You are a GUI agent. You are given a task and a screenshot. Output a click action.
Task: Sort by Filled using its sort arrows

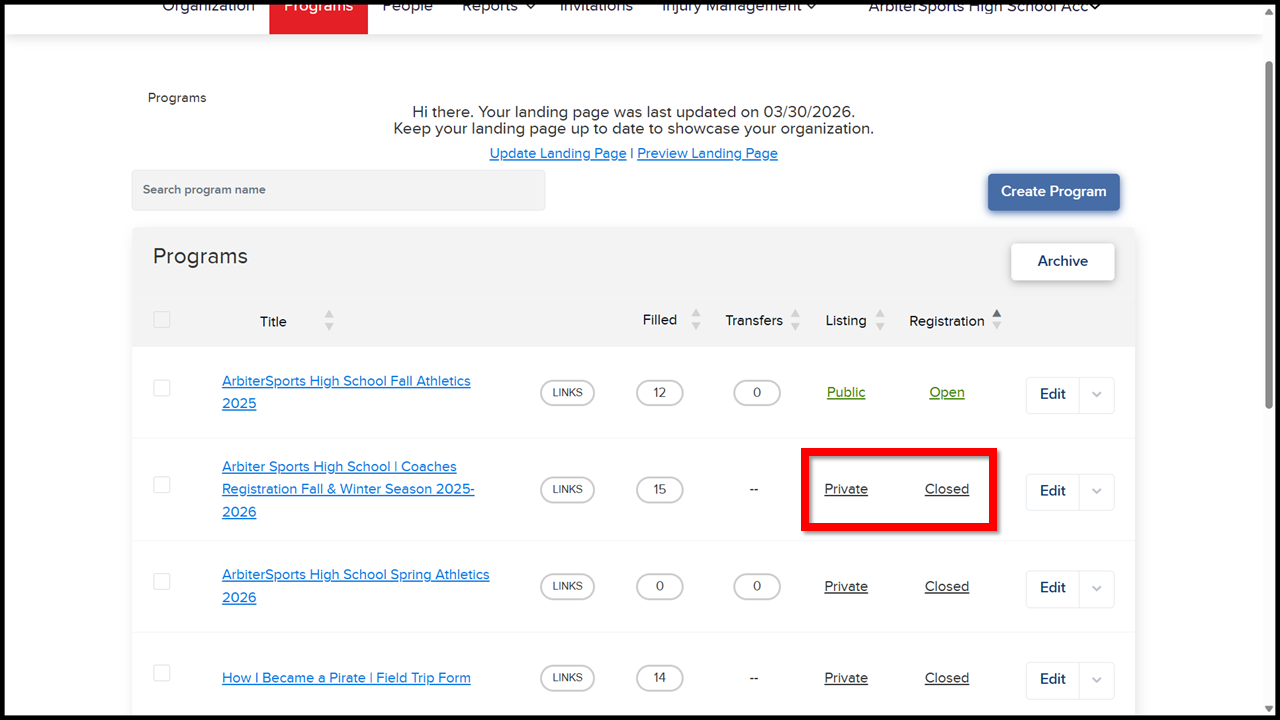(696, 320)
